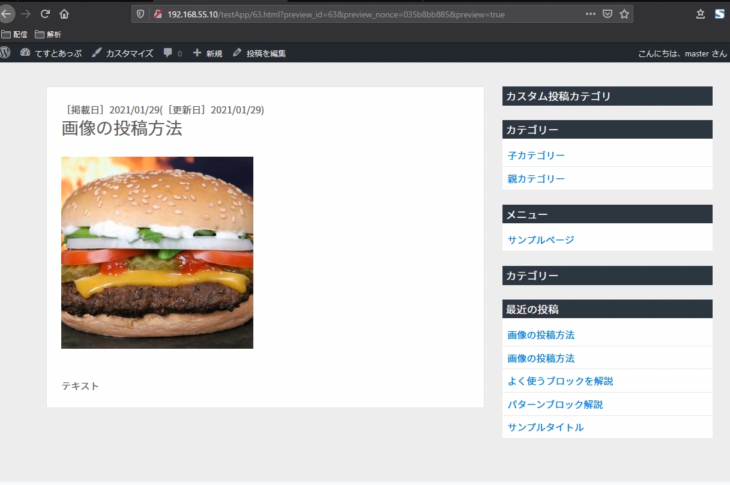Open second 画像の投稿方法 link in 最近の投稿
This screenshot has width=730, height=485.
point(541,358)
